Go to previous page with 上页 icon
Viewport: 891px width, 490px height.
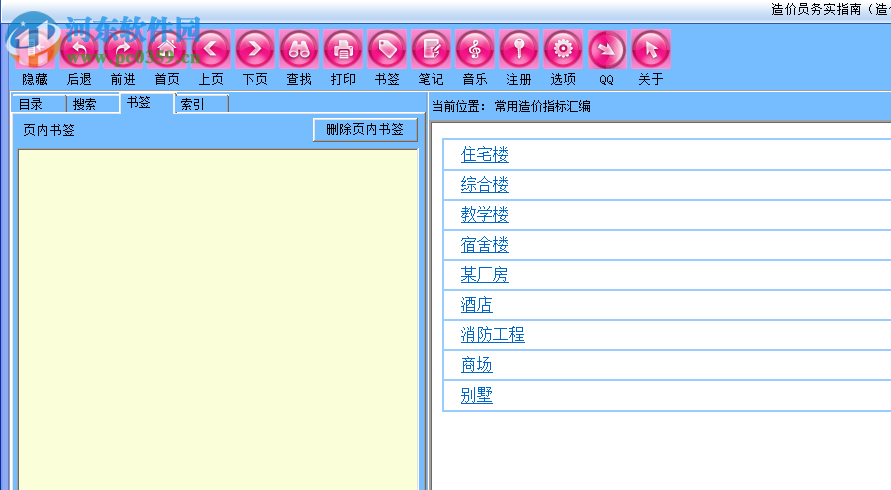coord(211,49)
